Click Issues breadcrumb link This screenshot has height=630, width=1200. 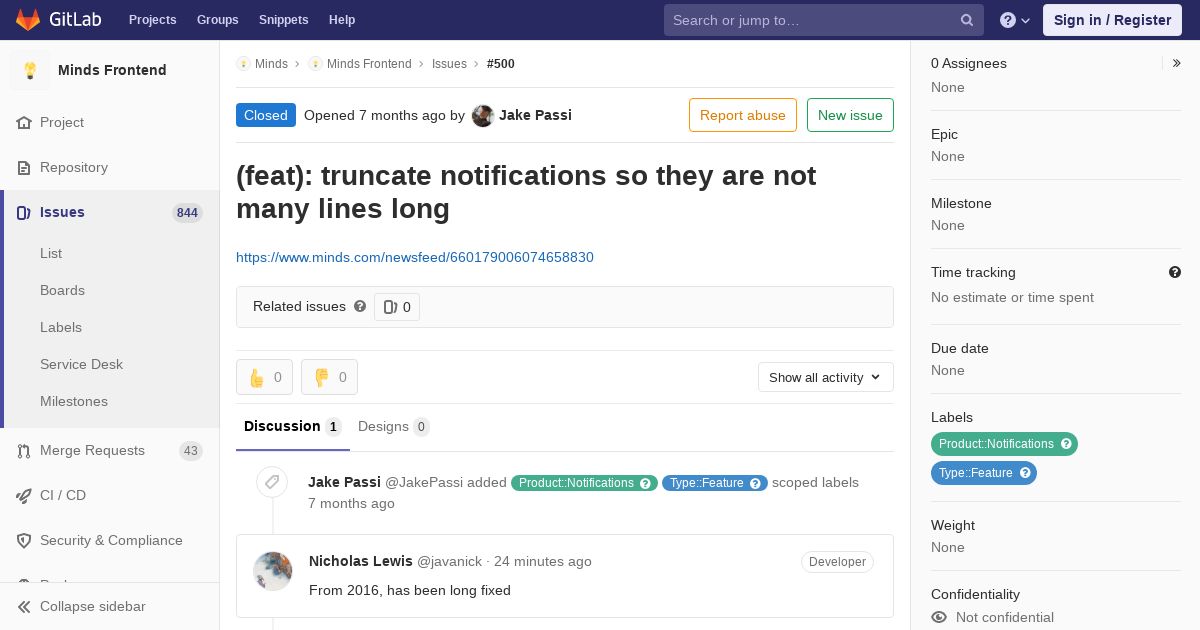click(x=449, y=63)
